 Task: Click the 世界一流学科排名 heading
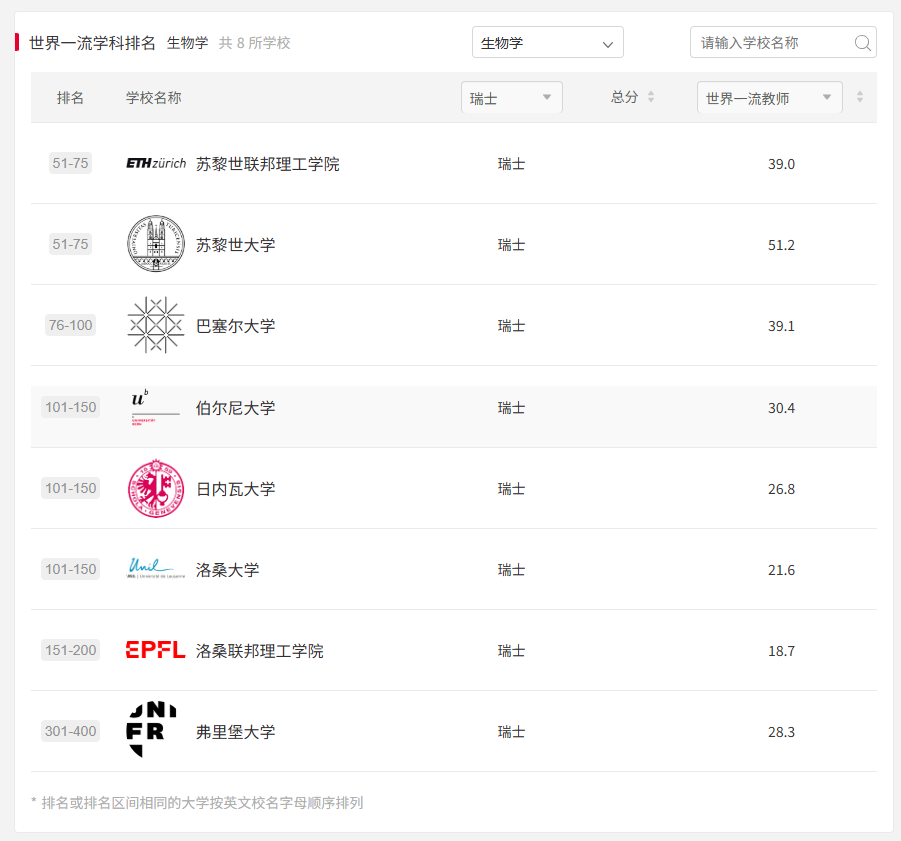point(92,43)
